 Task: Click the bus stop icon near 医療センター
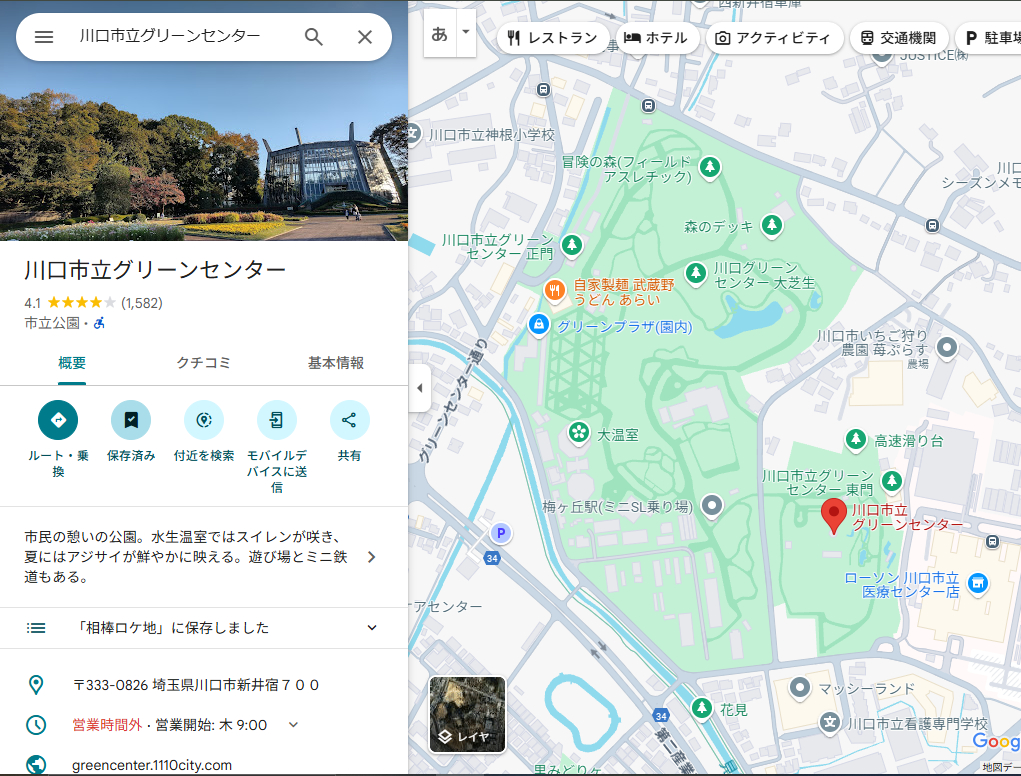(992, 541)
